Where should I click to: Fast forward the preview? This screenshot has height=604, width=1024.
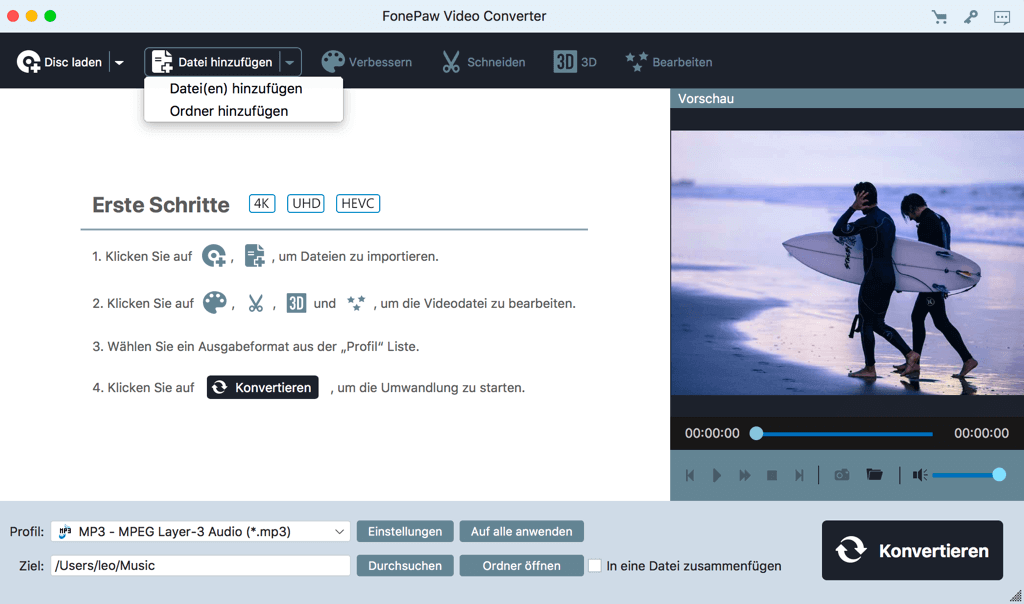(744, 475)
